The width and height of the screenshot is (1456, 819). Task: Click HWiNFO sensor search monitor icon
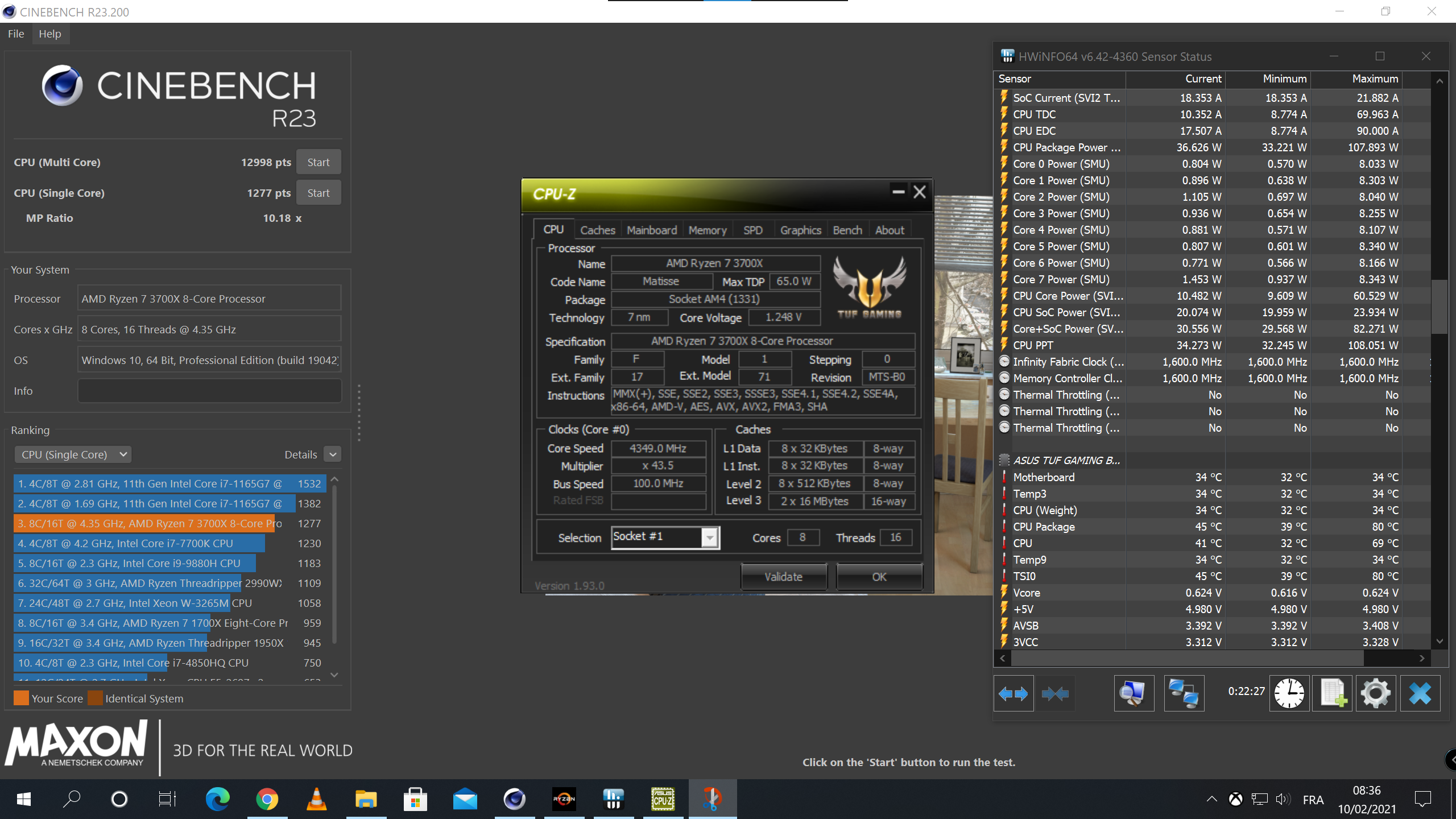point(1134,693)
